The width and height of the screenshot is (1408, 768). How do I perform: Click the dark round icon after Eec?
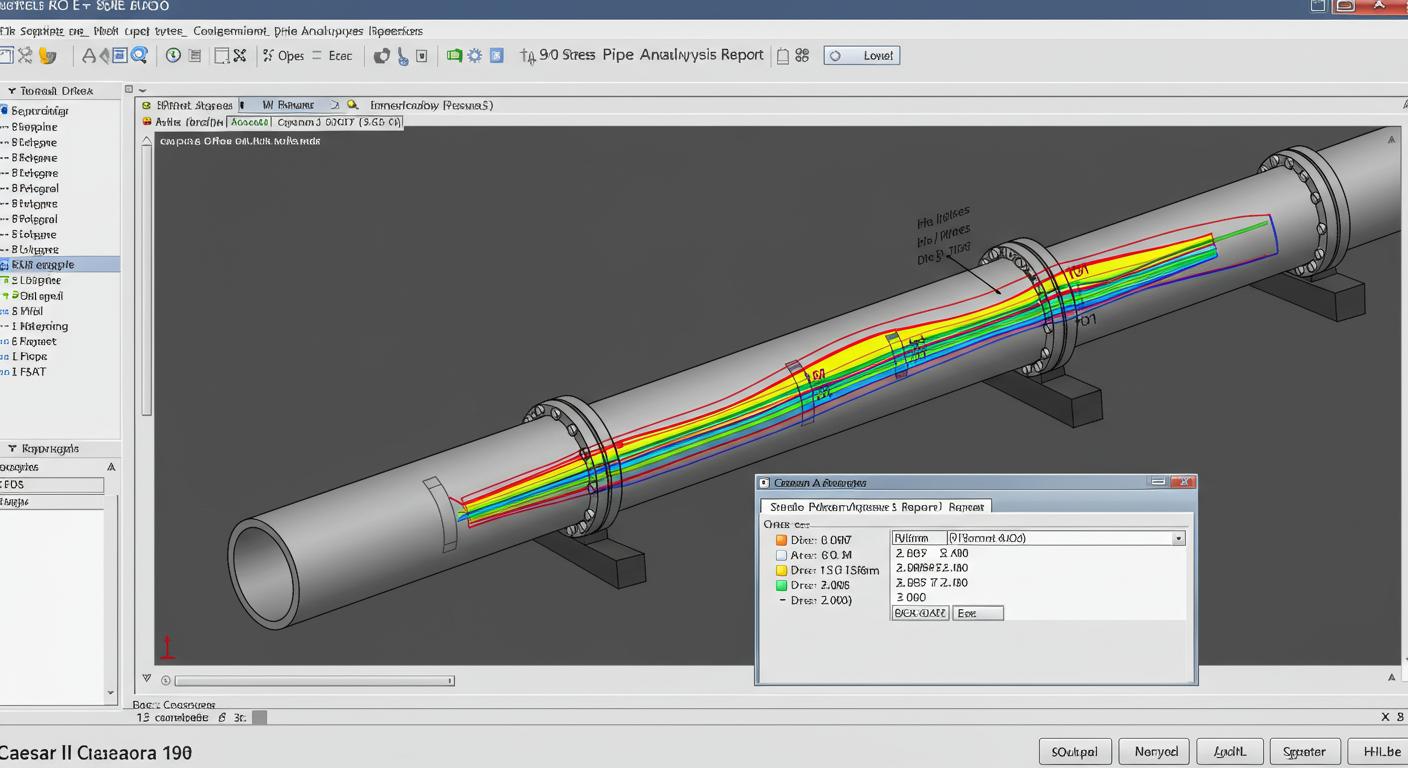[381, 56]
